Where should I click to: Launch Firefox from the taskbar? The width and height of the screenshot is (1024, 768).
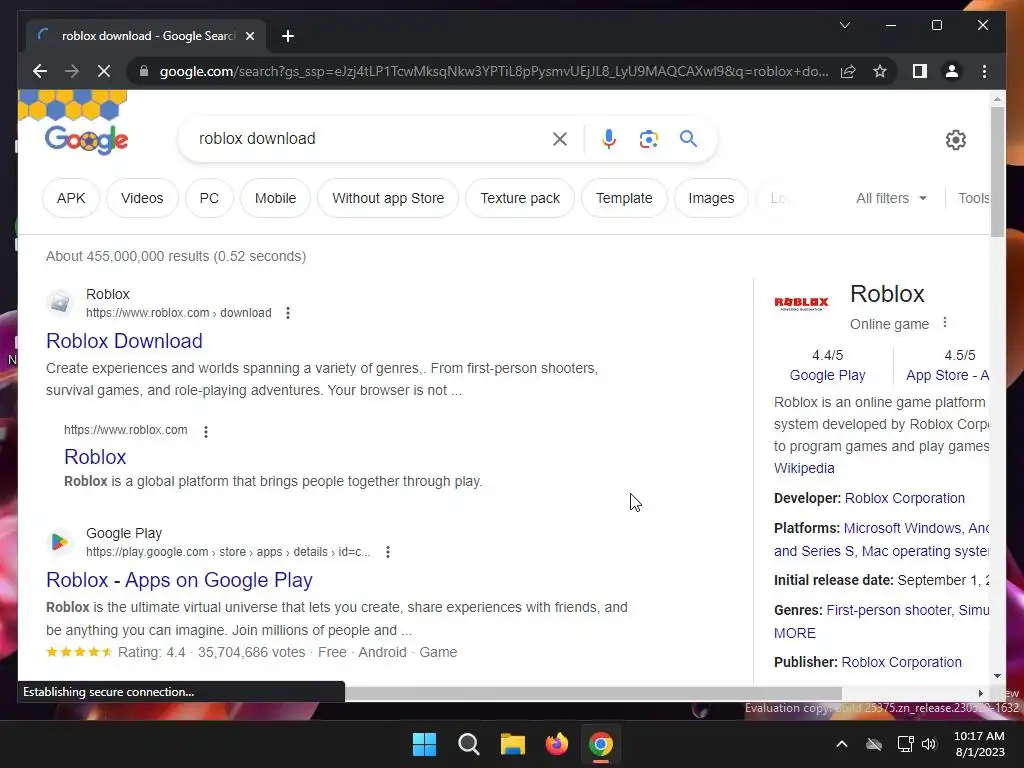click(x=557, y=744)
